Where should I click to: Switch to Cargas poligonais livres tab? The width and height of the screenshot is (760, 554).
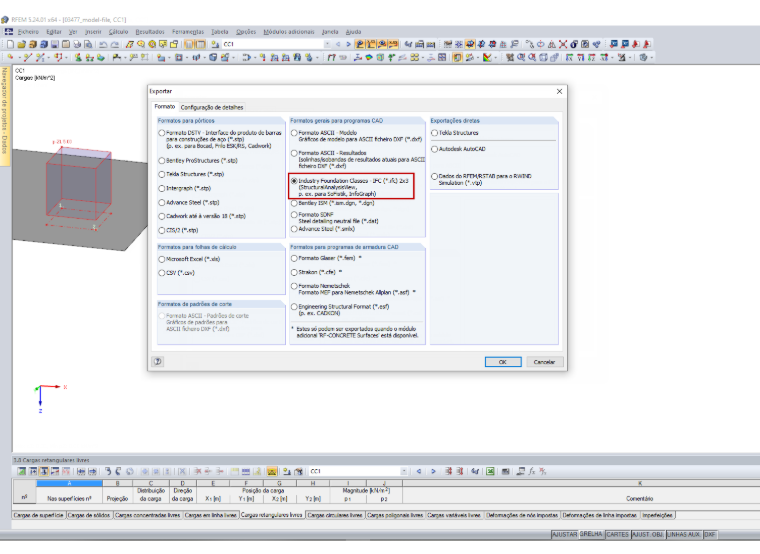point(395,515)
